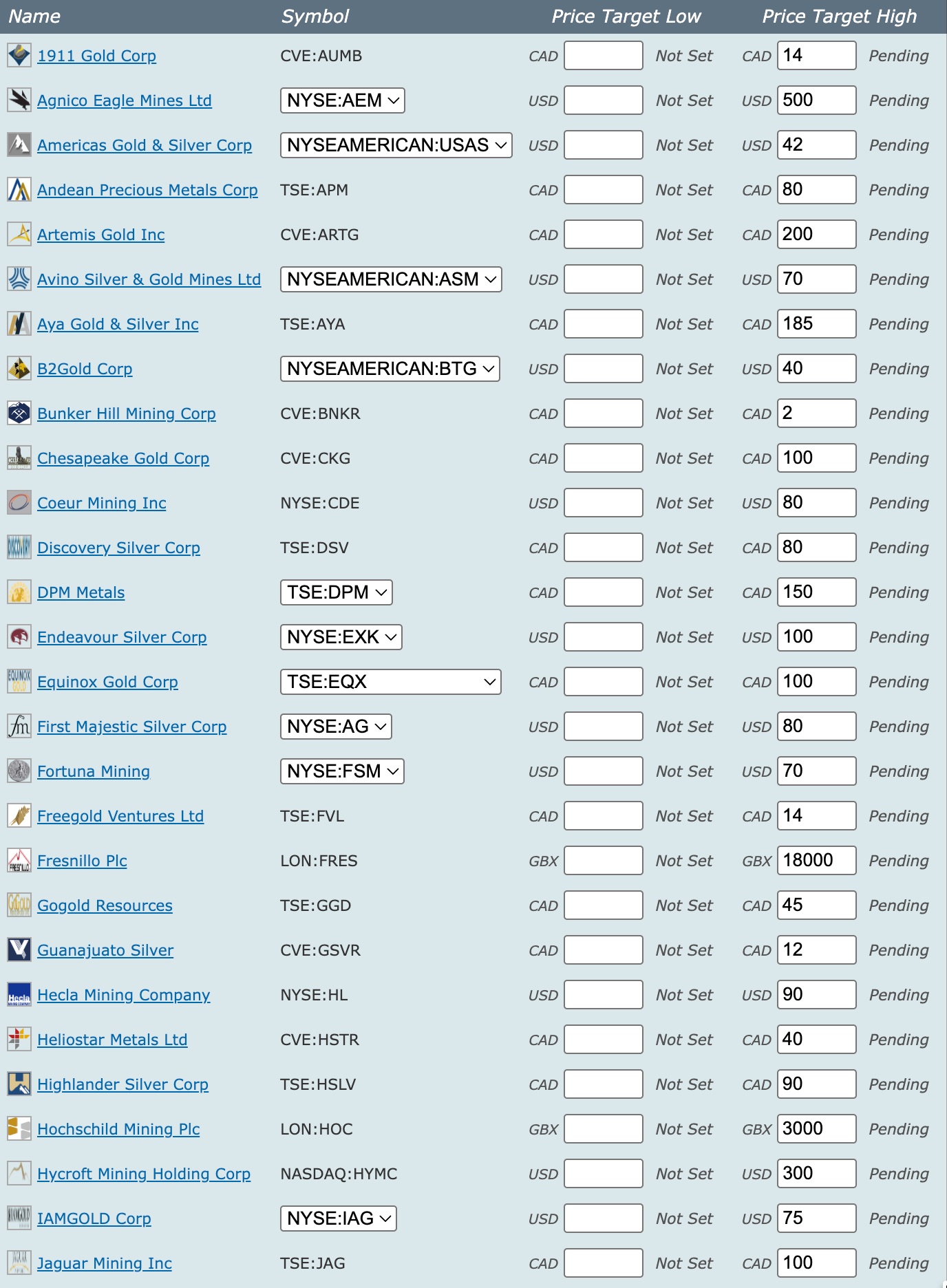Open the NYSE:AEM symbol dropdown

tap(343, 100)
